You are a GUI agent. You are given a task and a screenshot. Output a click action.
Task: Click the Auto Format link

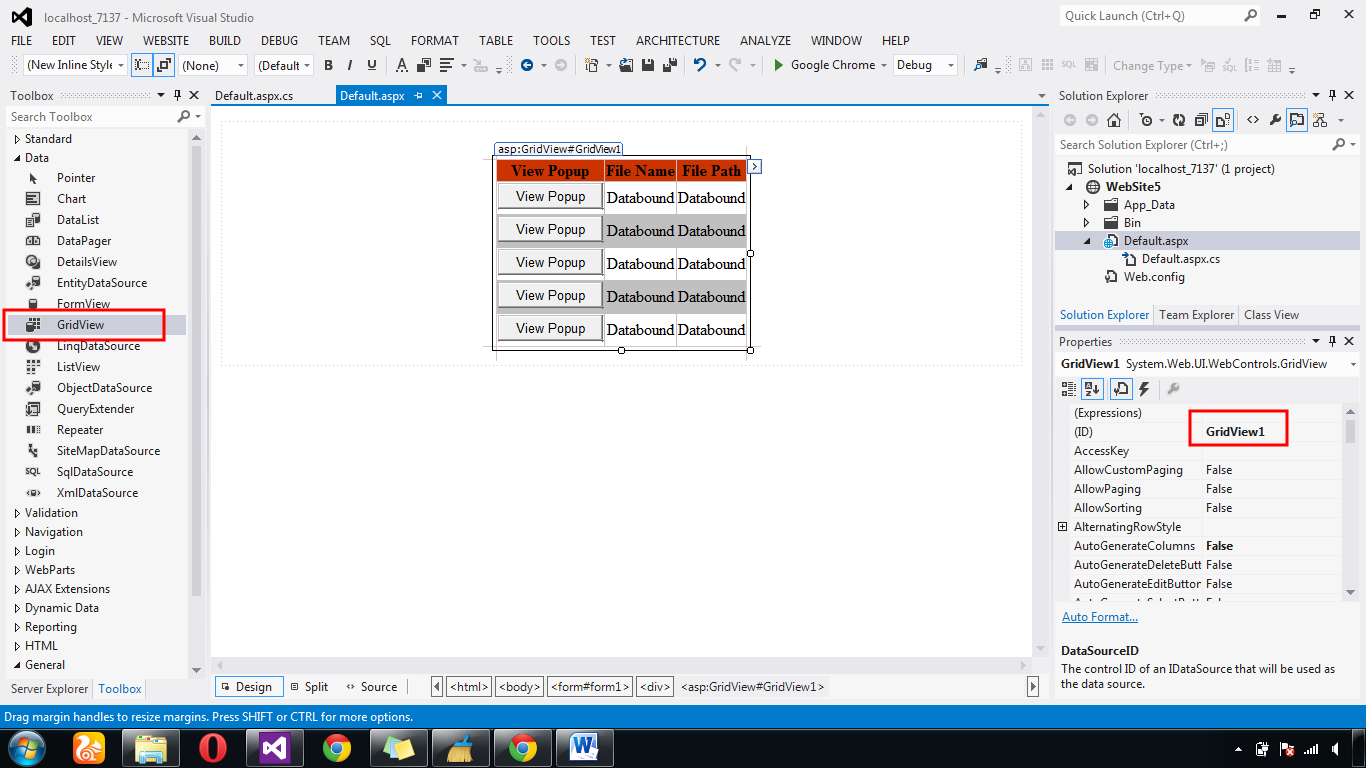point(1100,617)
